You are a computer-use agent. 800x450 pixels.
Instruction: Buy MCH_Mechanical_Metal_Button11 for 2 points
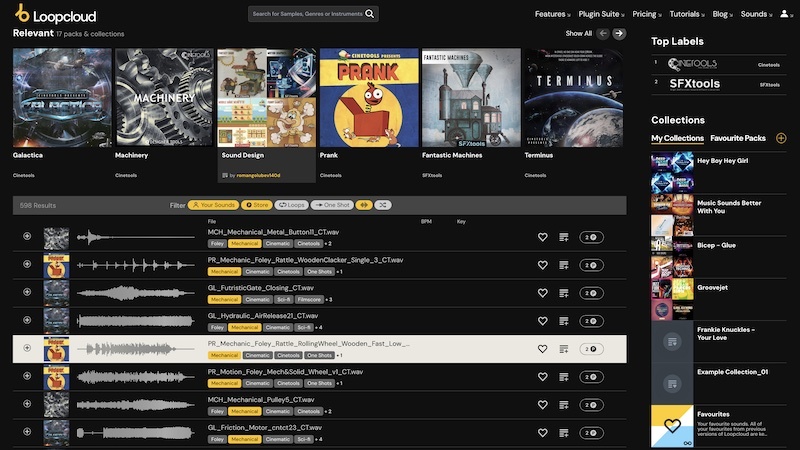(x=591, y=237)
